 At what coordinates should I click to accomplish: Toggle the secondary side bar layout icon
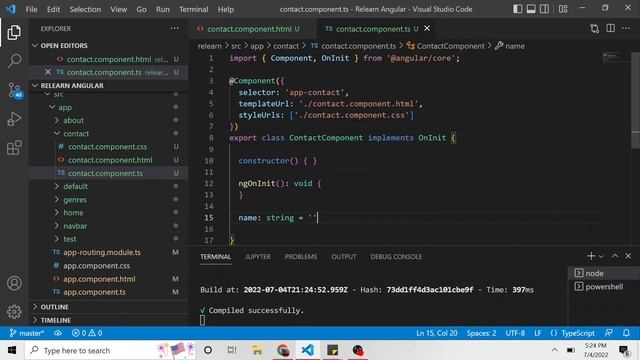544,9
